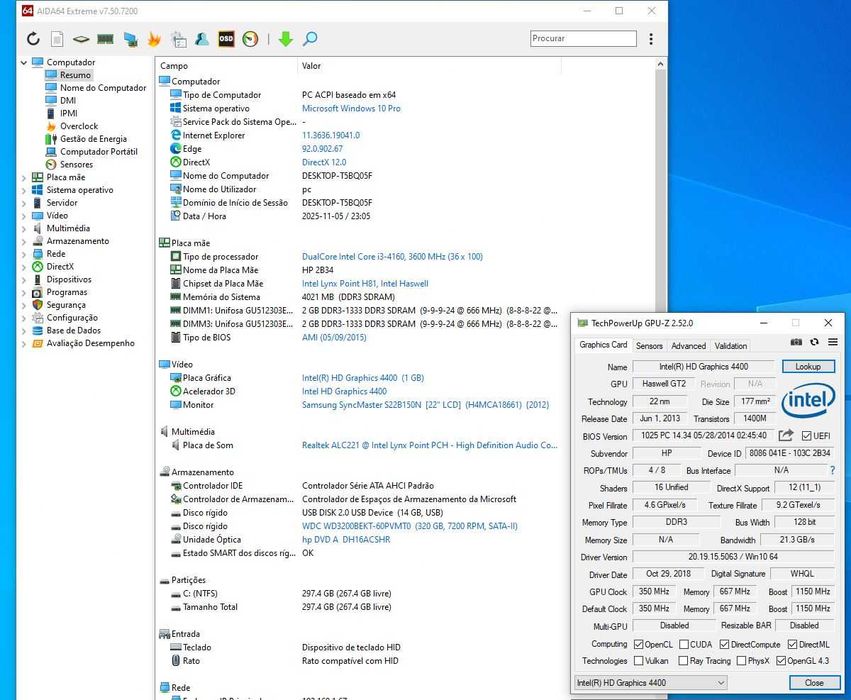Open the report page icon in toolbar
851x700 pixels.
[57, 39]
